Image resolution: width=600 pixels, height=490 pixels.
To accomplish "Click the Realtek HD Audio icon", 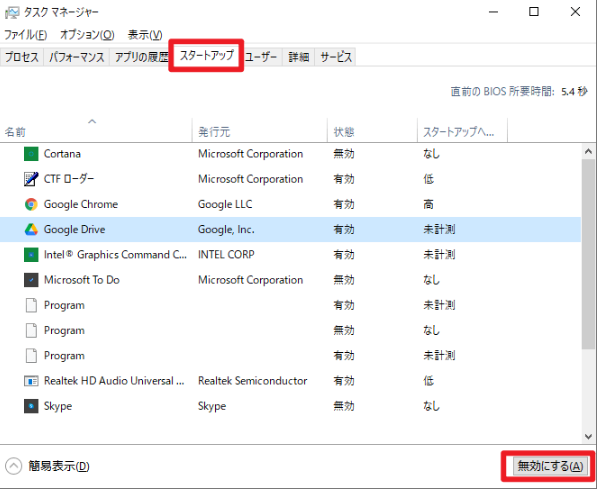I will point(31,381).
